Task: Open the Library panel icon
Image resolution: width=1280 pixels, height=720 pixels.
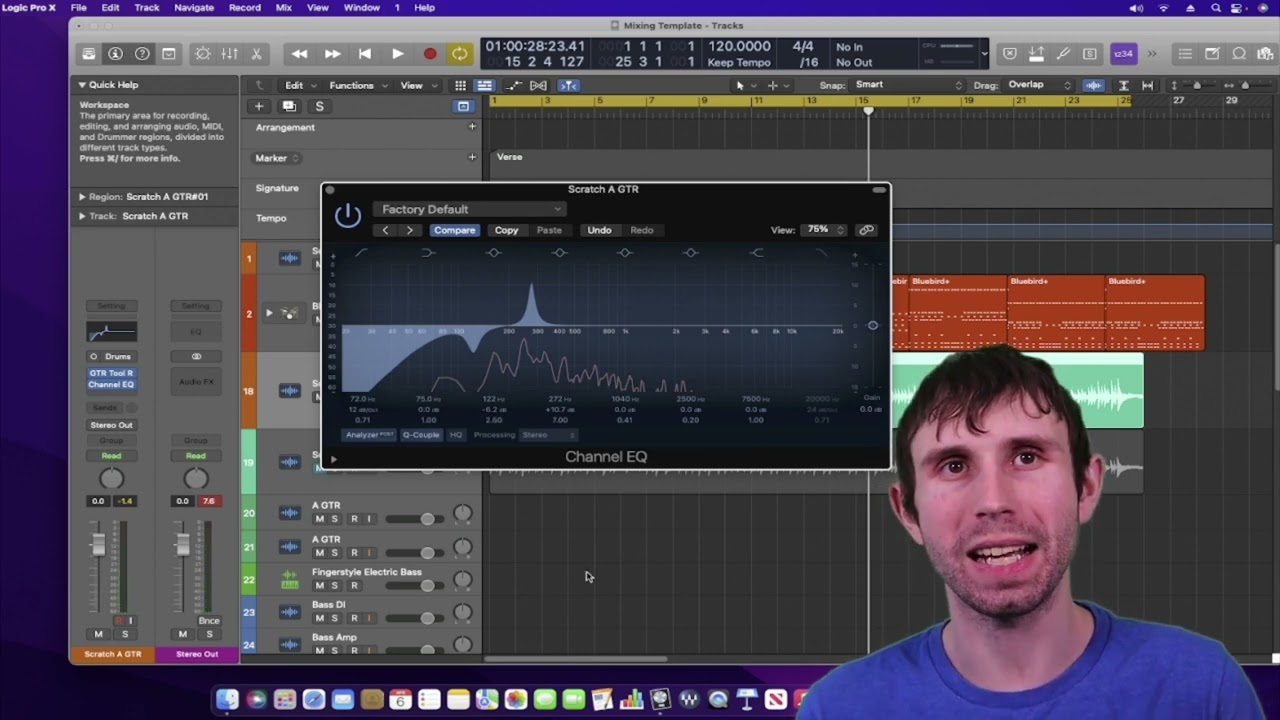Action: 89,54
